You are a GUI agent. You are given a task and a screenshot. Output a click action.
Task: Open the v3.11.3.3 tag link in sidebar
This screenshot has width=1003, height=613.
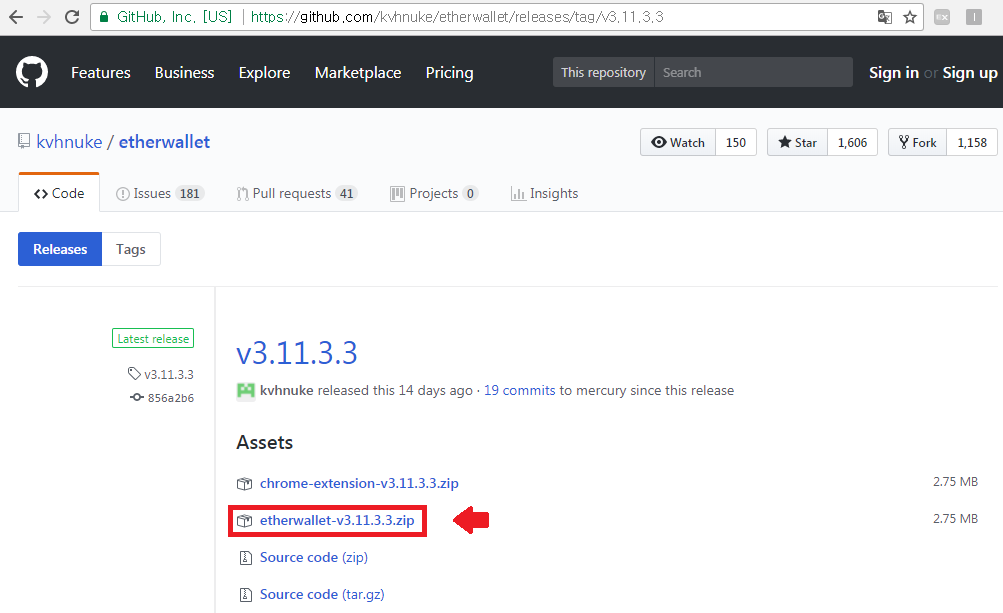click(x=169, y=374)
